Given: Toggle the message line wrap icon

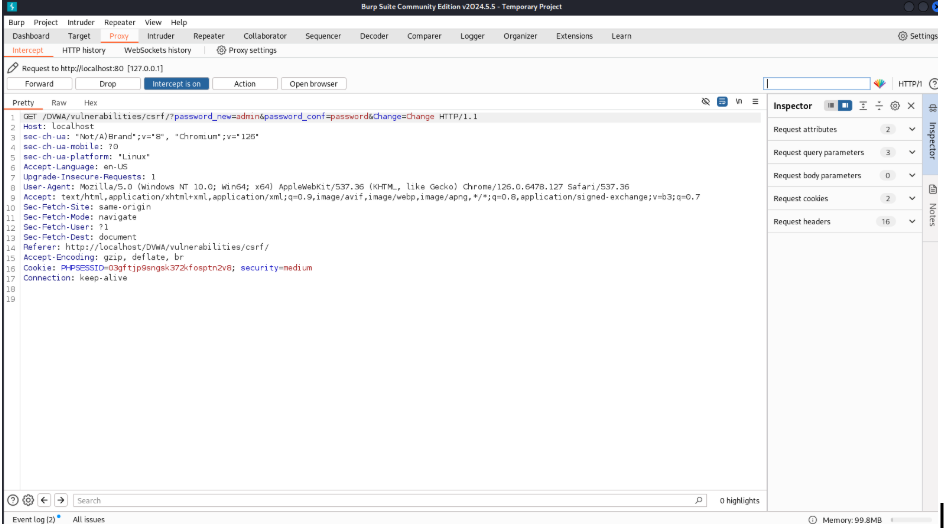Looking at the screenshot, I should (x=722, y=103).
